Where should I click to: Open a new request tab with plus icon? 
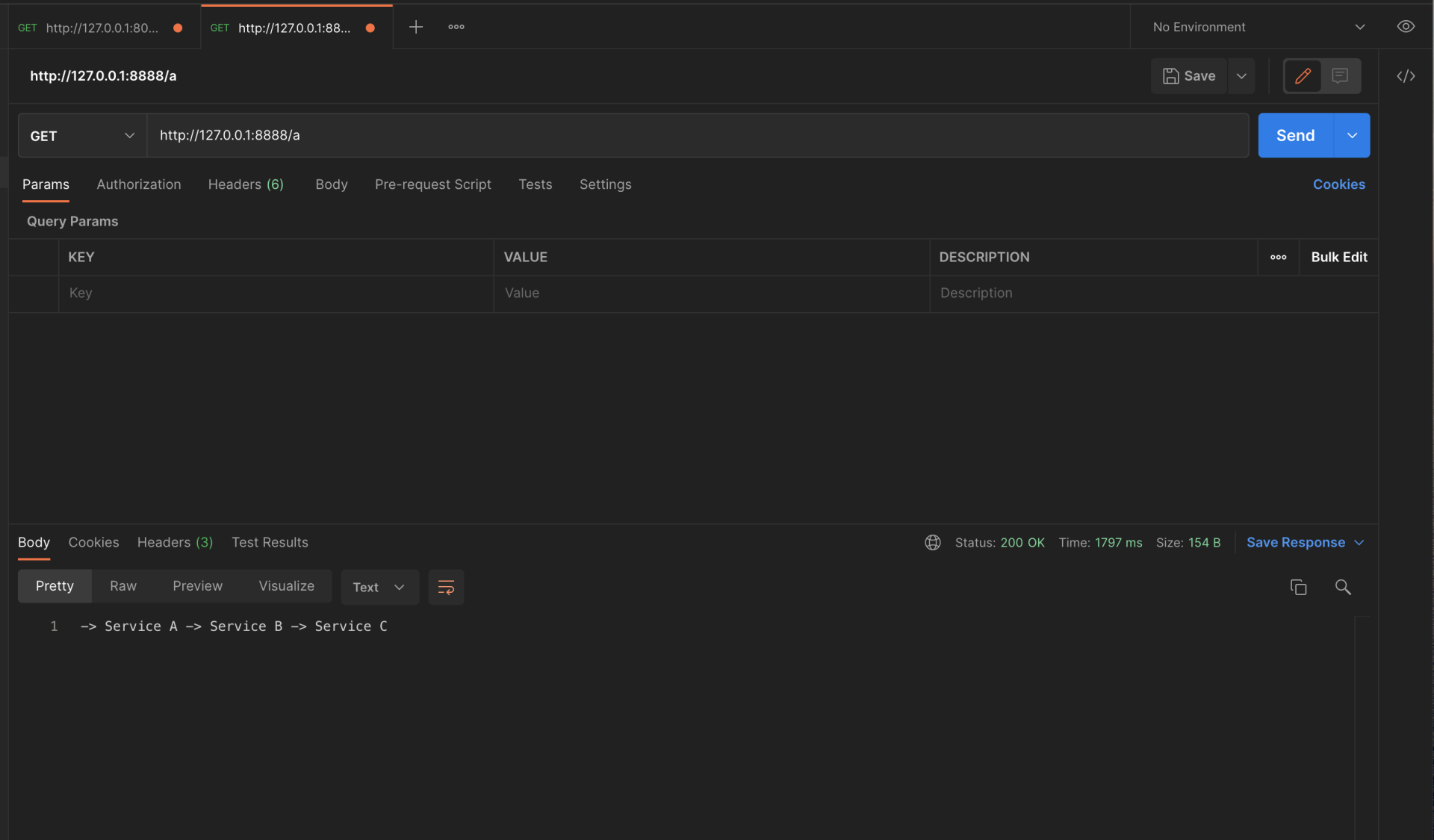416,27
